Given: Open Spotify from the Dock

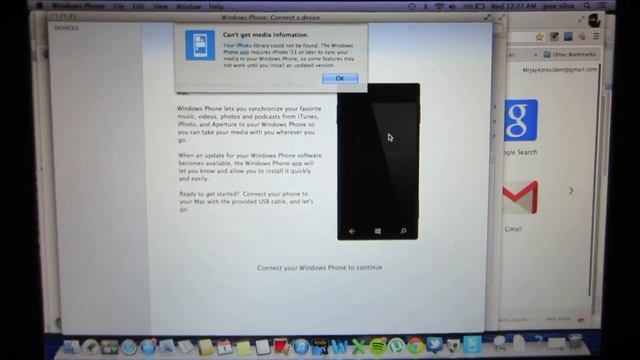Looking at the screenshot, I should (378, 347).
